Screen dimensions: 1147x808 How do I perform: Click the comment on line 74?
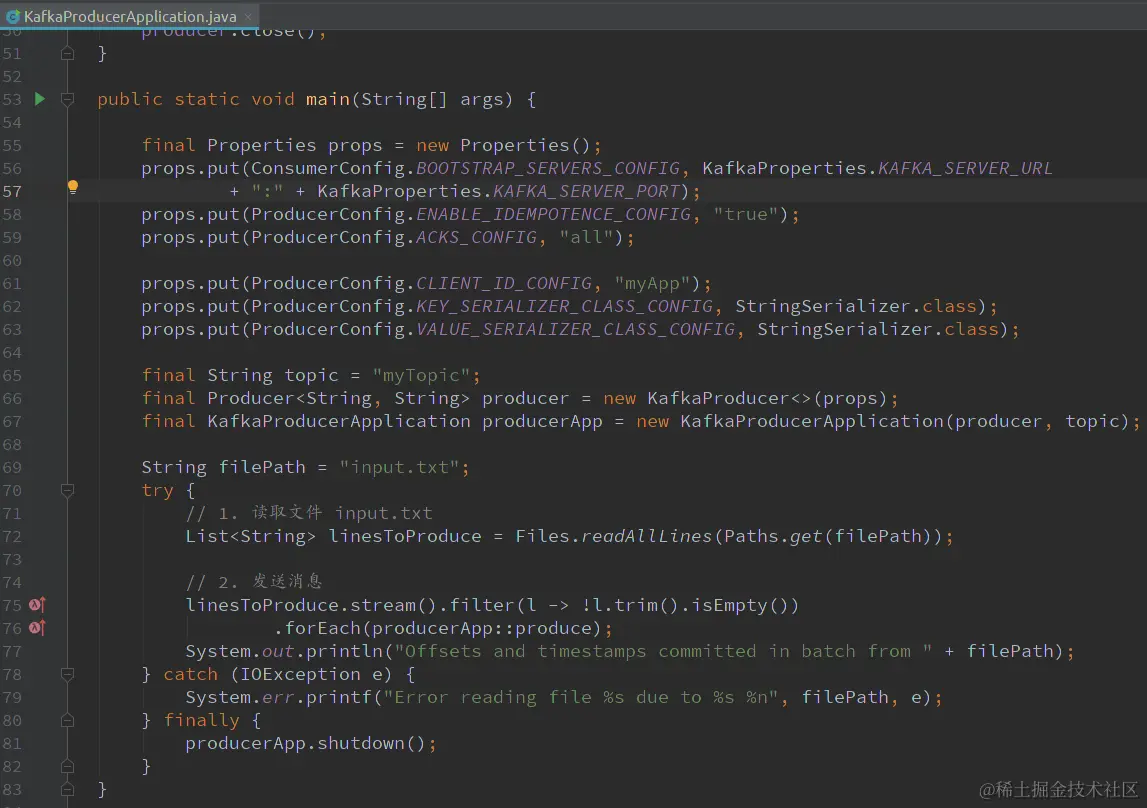254,581
